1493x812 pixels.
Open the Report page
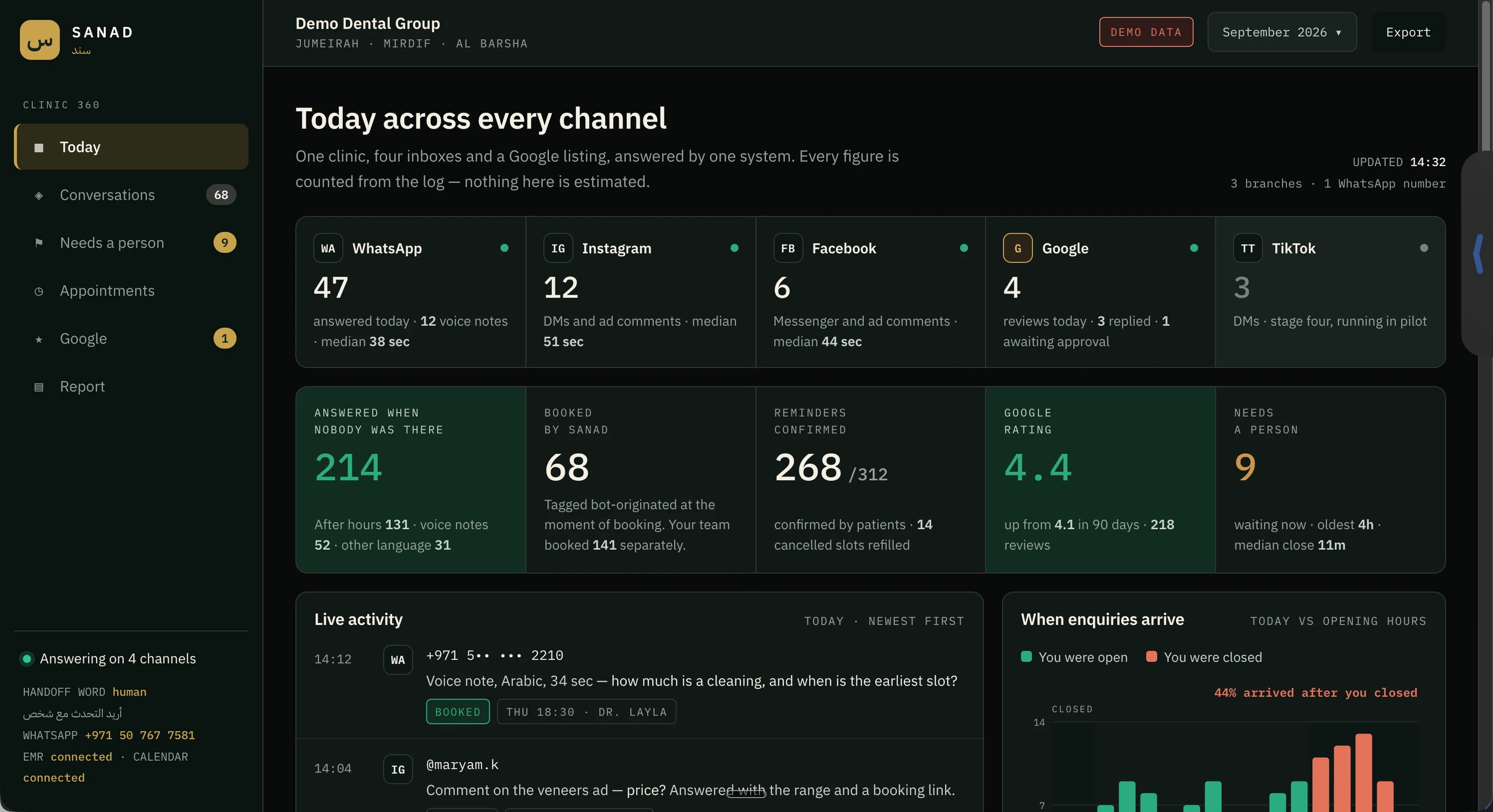[132, 386]
